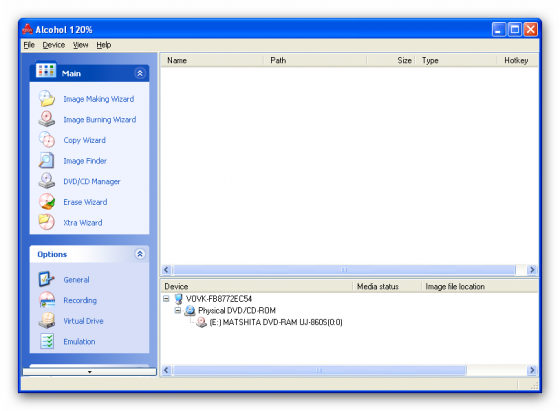560x411 pixels.
Task: Select Physical DVD/CD-ROM tree row text
Action: [237, 311]
